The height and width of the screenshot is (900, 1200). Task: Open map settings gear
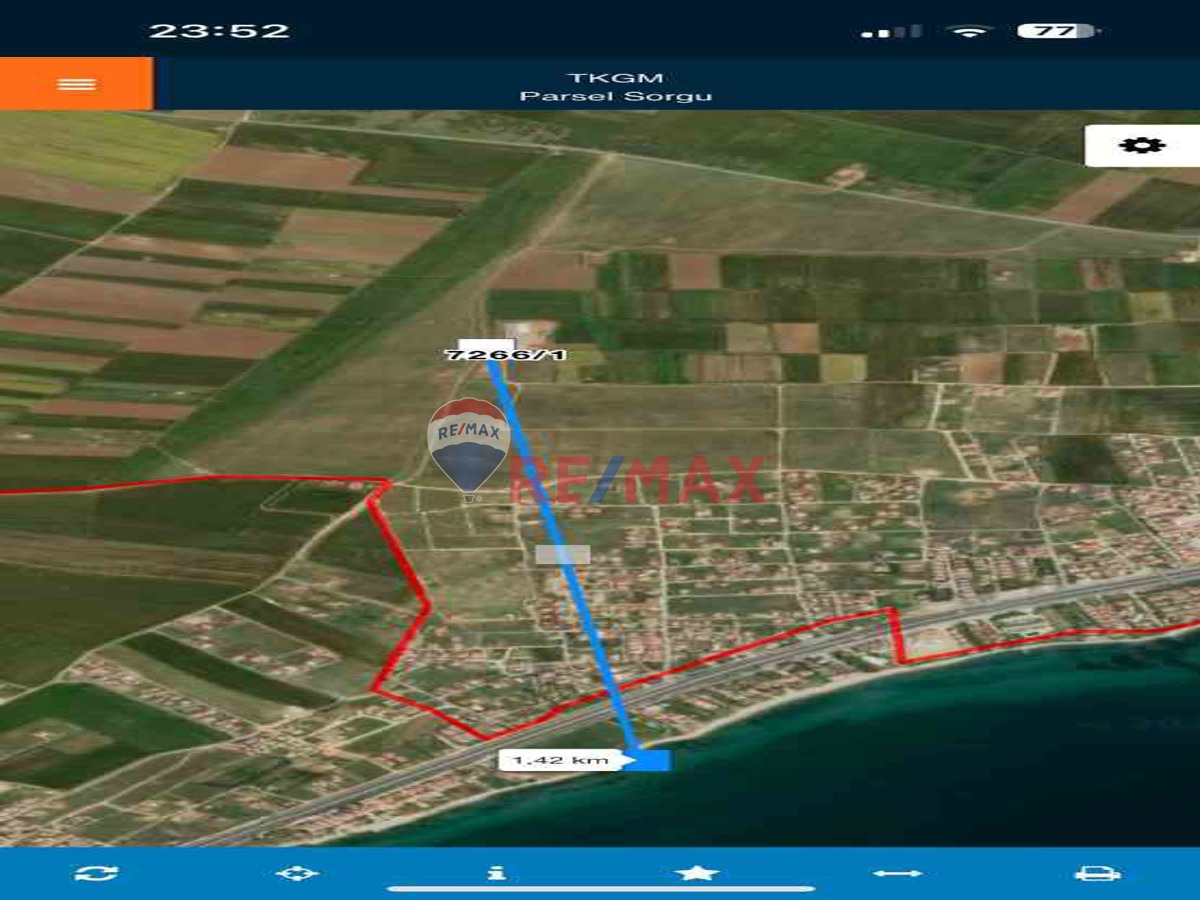[1141, 145]
